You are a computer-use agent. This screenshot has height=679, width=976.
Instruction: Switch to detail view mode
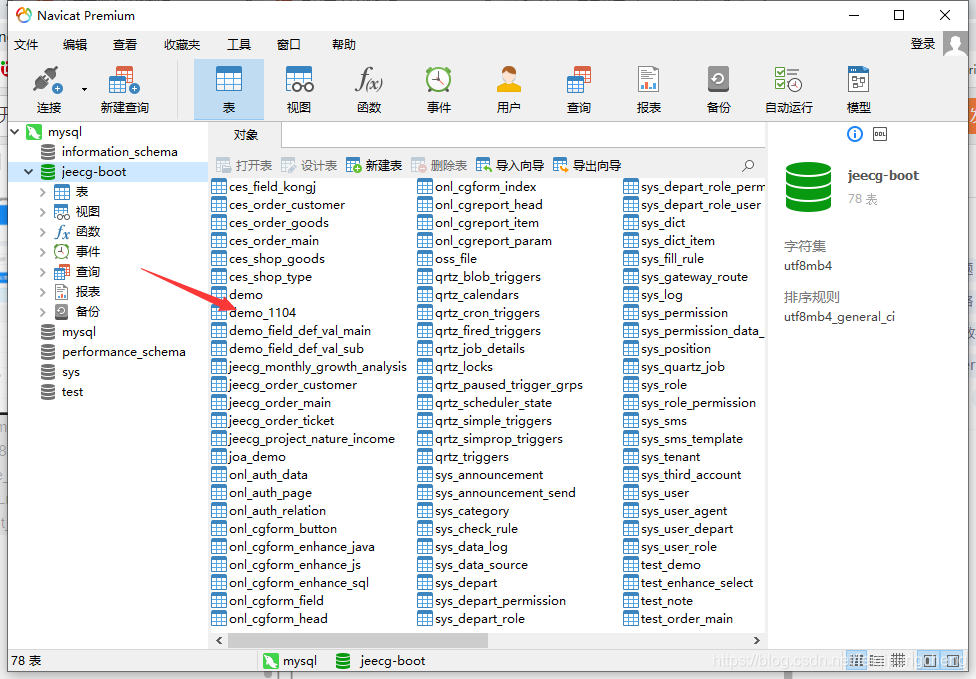tap(877, 660)
